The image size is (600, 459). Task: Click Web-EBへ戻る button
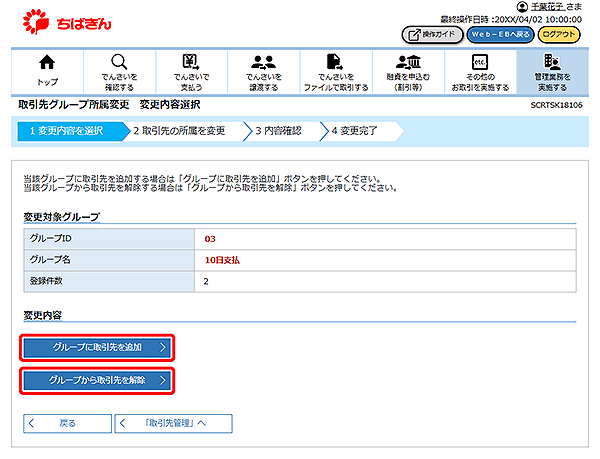pos(501,35)
